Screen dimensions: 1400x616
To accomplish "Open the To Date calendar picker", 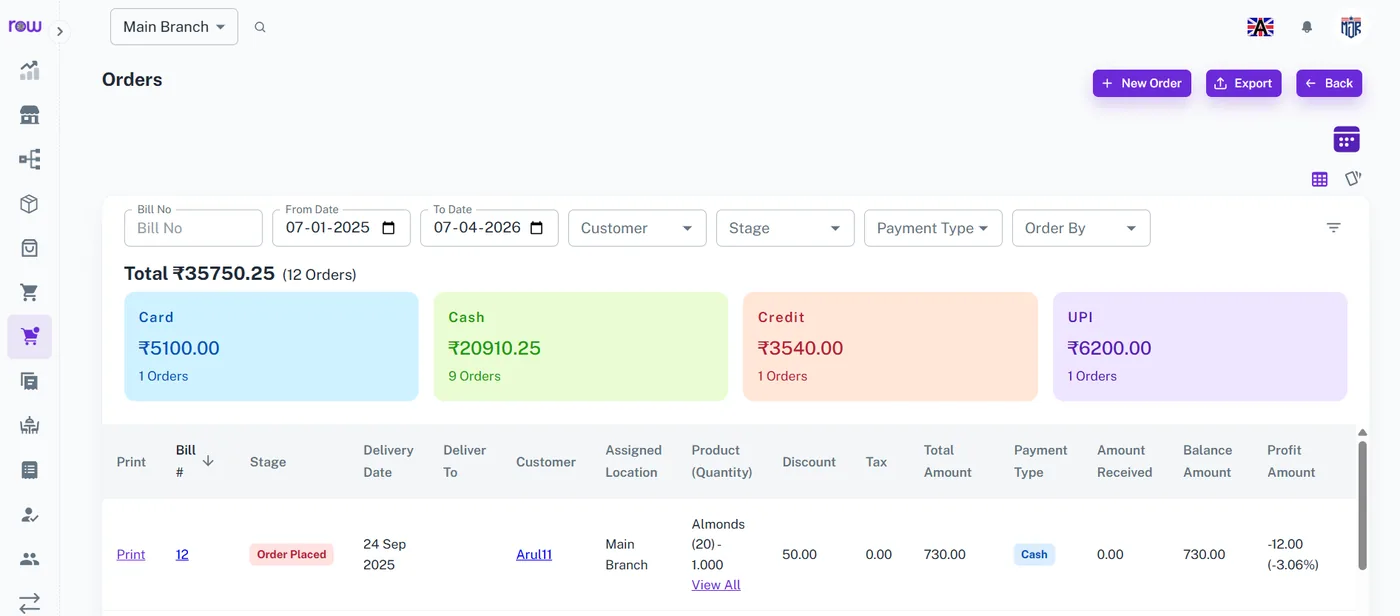I will (x=537, y=228).
